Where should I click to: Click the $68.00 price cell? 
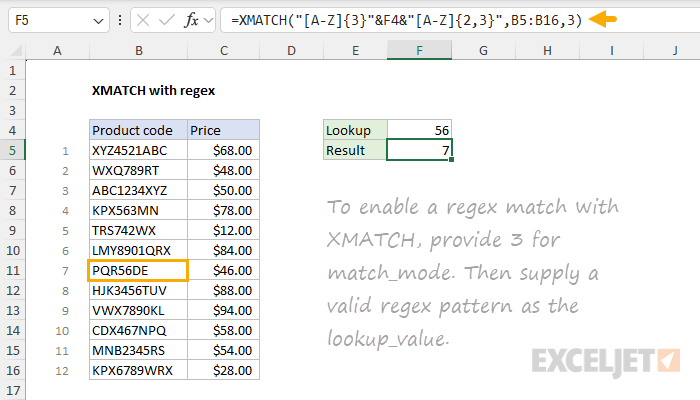point(223,150)
